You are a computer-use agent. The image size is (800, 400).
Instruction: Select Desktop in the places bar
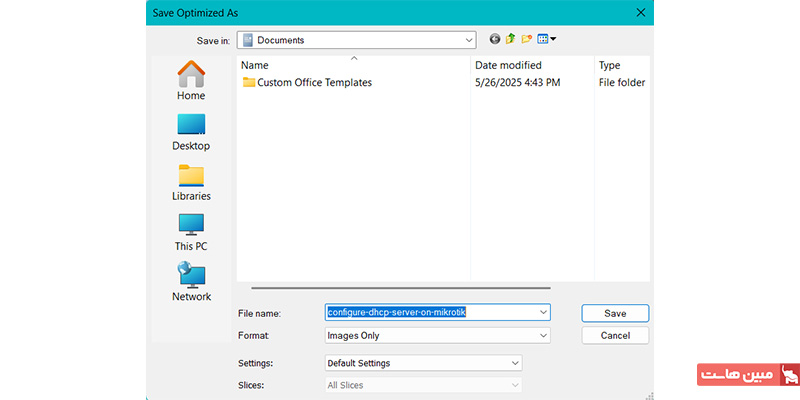(191, 131)
